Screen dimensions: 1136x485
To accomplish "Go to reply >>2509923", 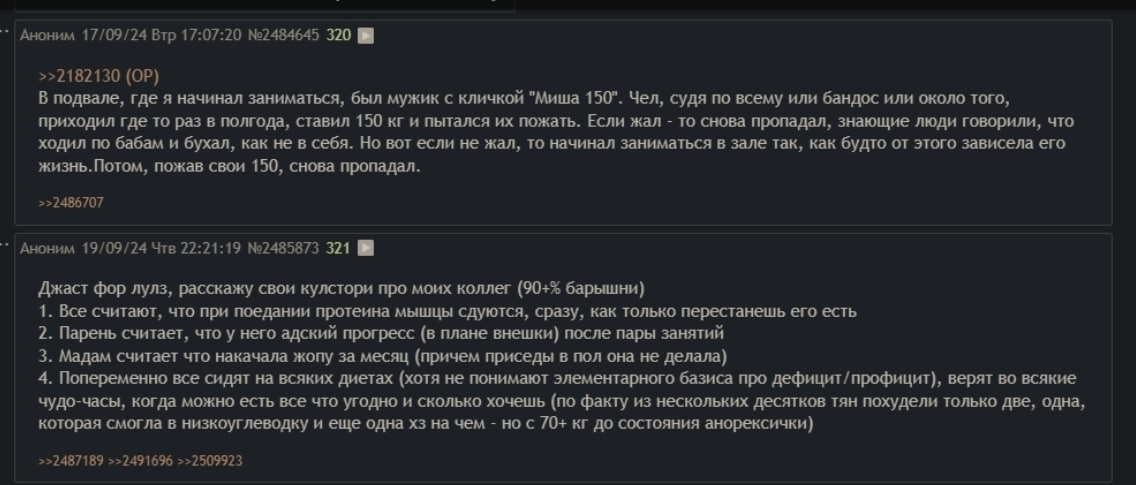I will [x=209, y=461].
